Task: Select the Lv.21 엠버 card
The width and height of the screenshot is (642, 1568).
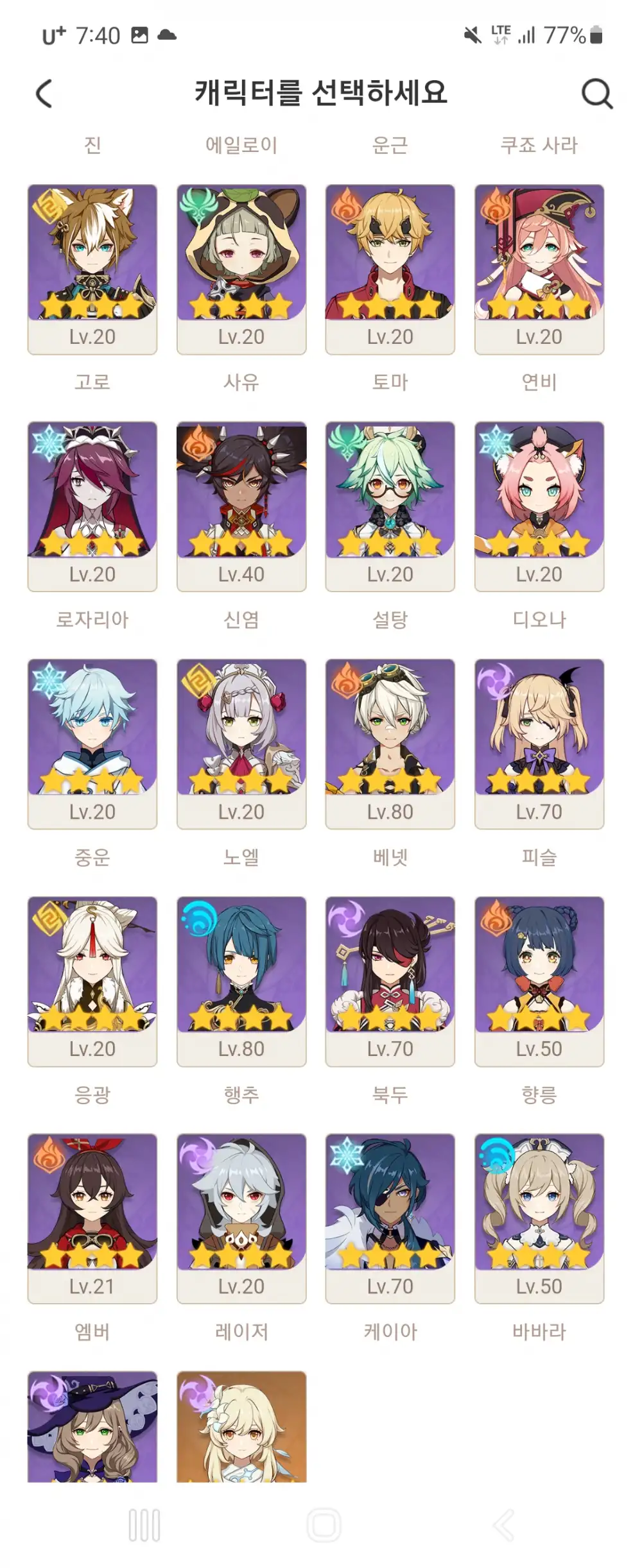Action: pyautogui.click(x=92, y=1219)
